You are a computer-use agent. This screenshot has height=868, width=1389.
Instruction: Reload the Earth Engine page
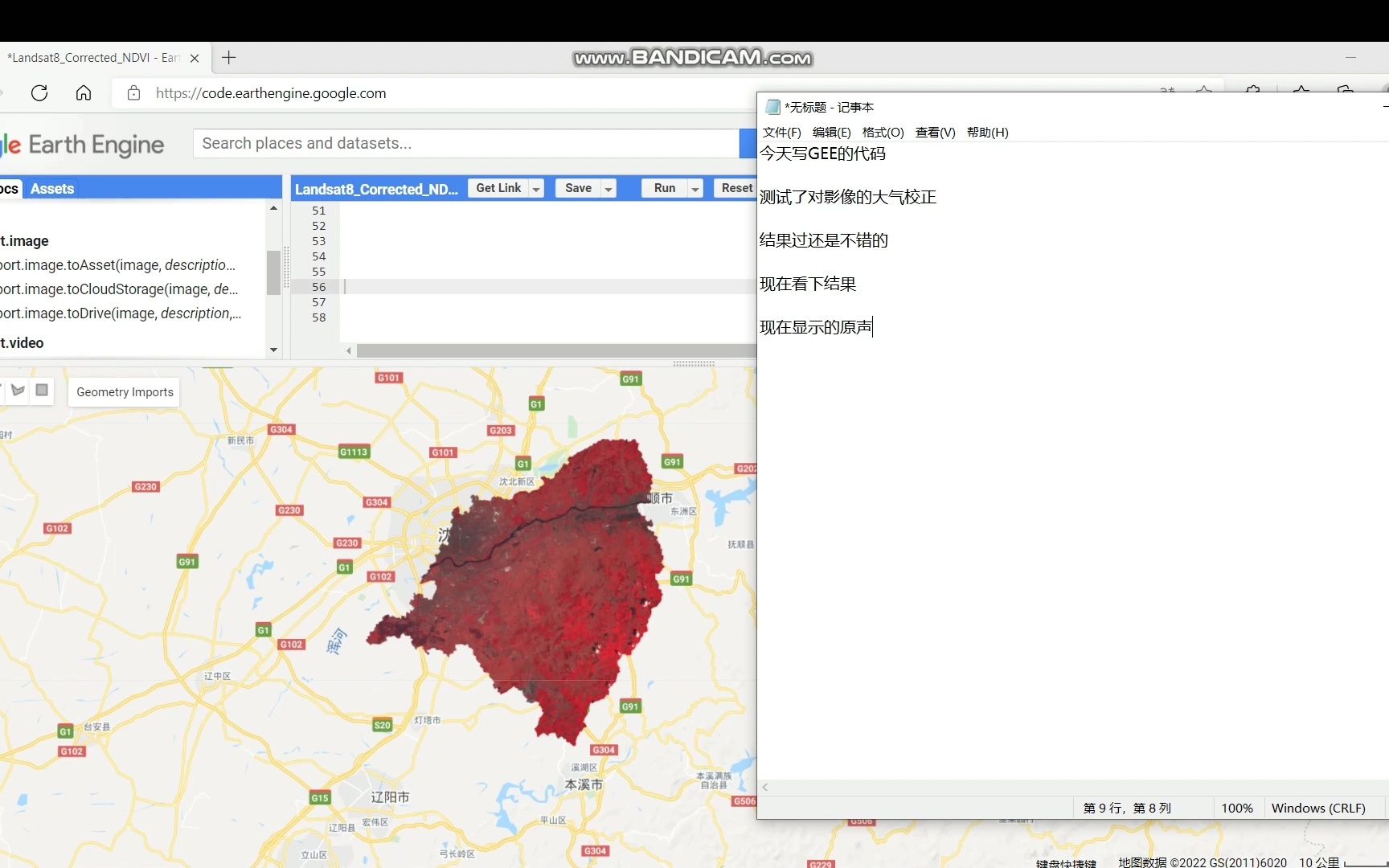39,92
